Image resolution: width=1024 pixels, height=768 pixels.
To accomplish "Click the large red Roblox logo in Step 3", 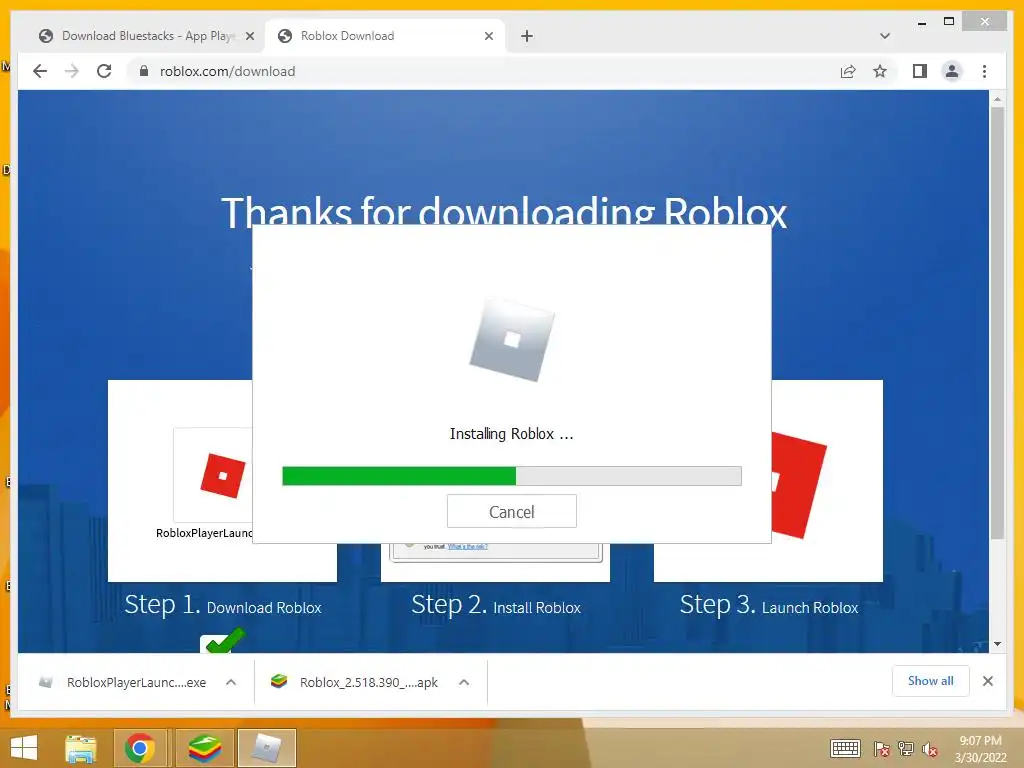I will (798, 485).
